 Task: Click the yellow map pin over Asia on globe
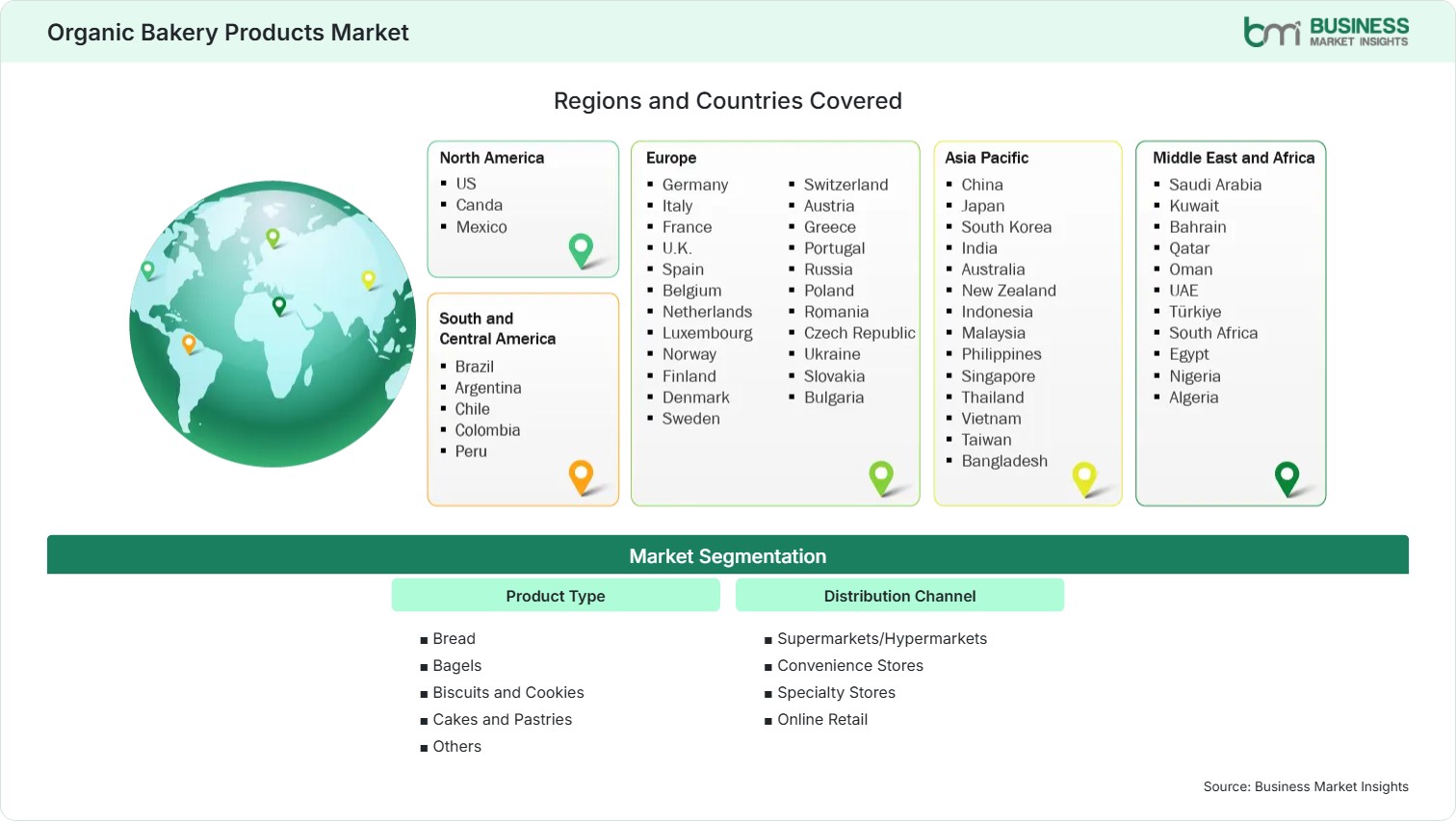[369, 280]
